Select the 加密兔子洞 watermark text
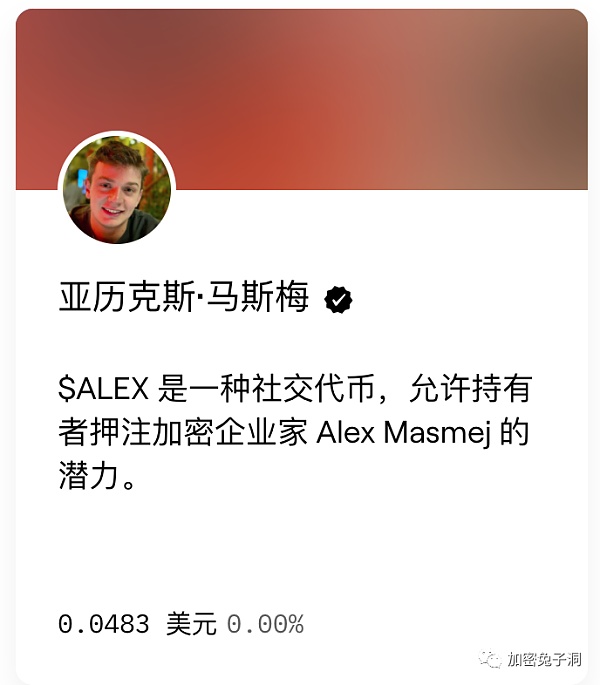Screen dimensions: 600x685 click(x=544, y=659)
